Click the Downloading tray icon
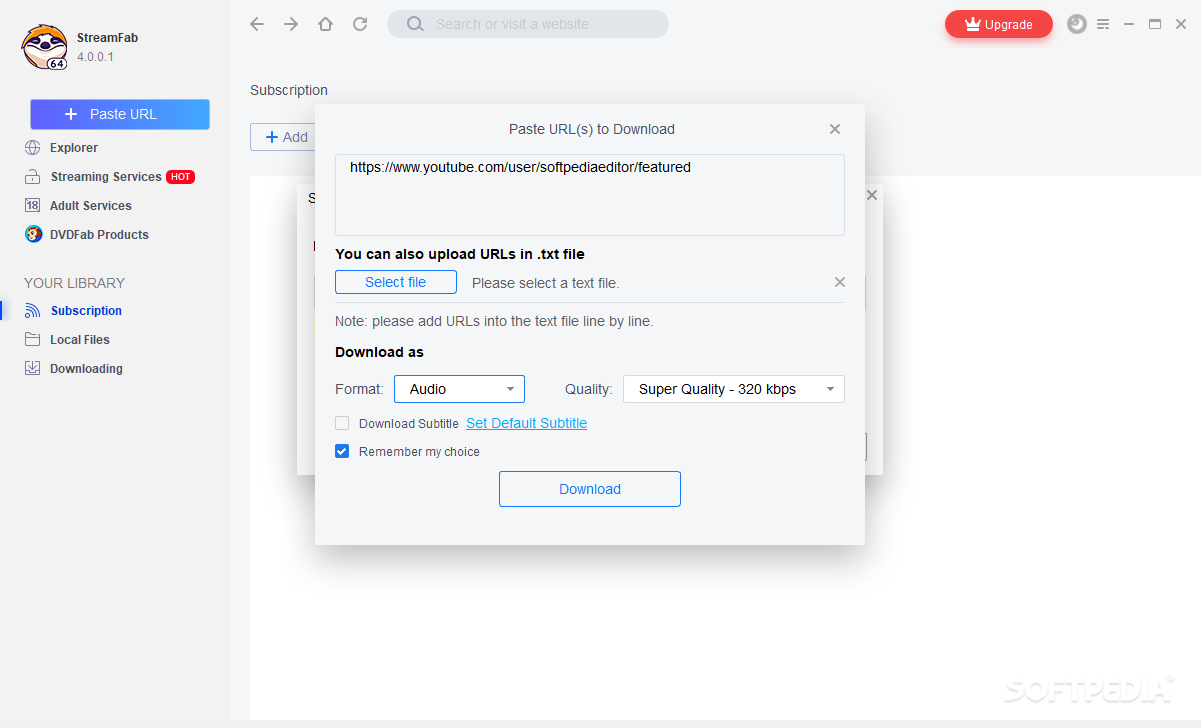Image resolution: width=1201 pixels, height=728 pixels. [33, 369]
